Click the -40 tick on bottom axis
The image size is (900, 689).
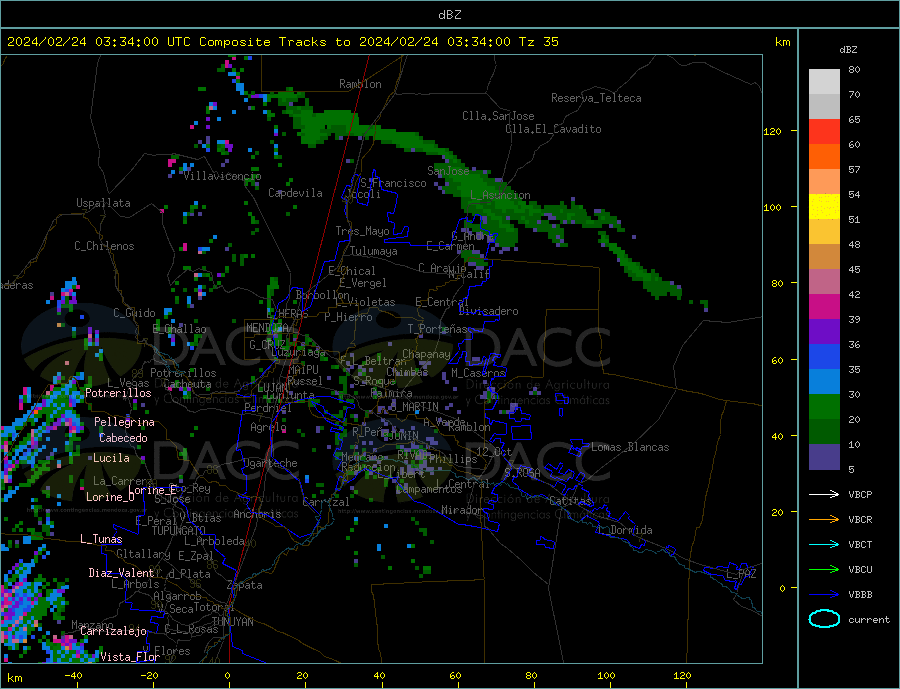73,675
